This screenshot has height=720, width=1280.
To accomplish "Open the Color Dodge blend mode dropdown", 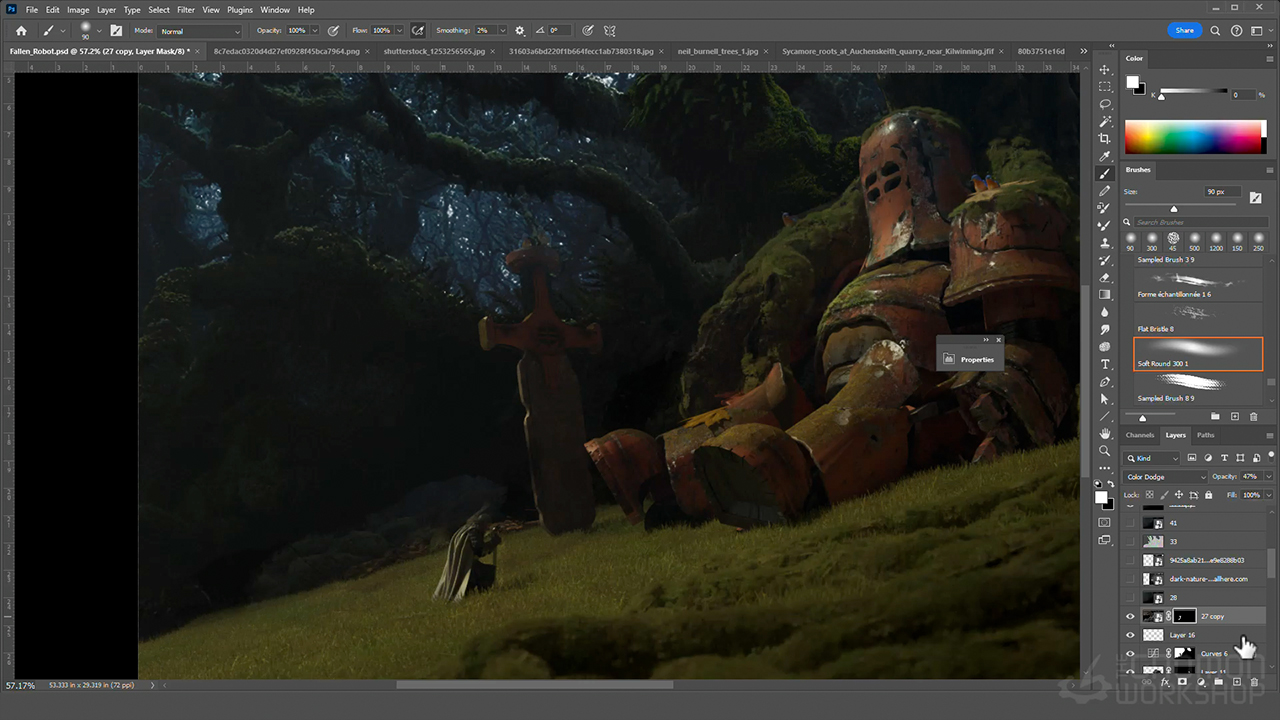I will (1165, 477).
